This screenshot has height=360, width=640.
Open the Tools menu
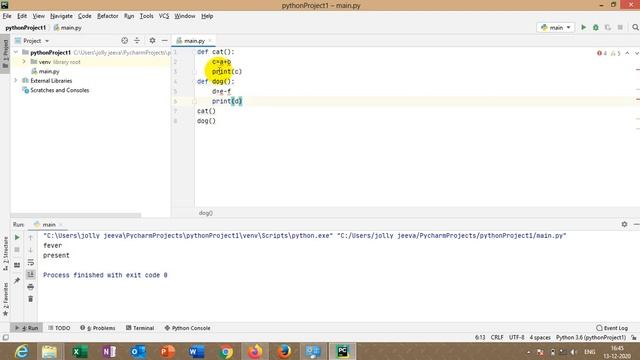(x=147, y=16)
